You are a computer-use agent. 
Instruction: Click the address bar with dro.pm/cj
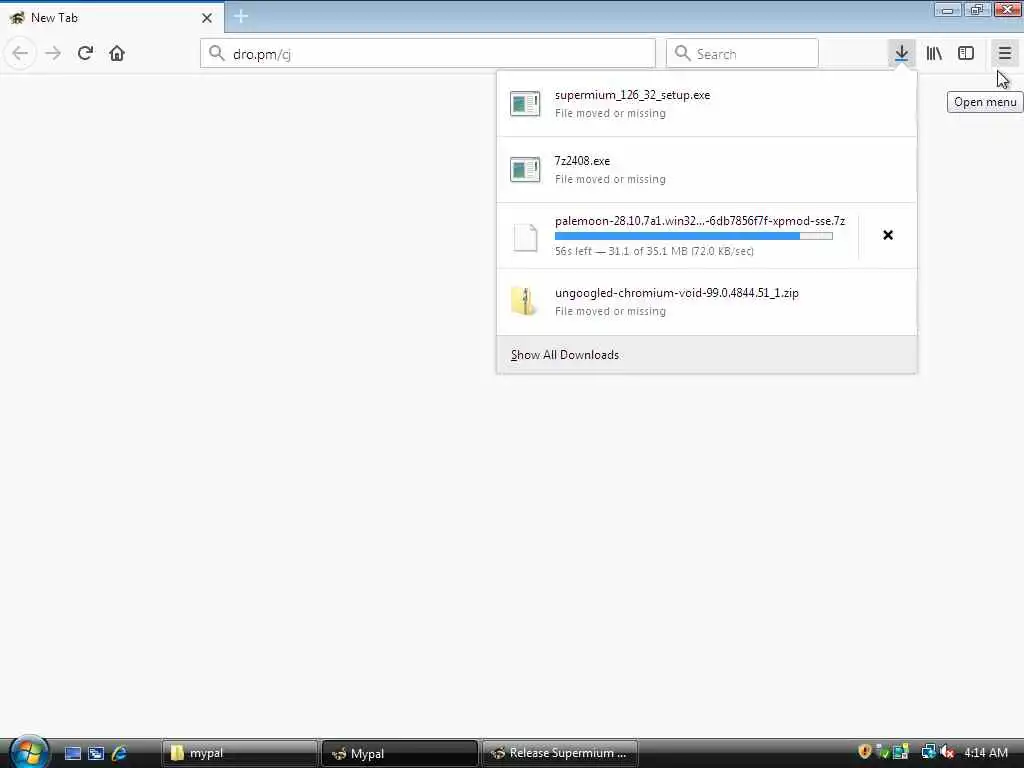tap(428, 54)
